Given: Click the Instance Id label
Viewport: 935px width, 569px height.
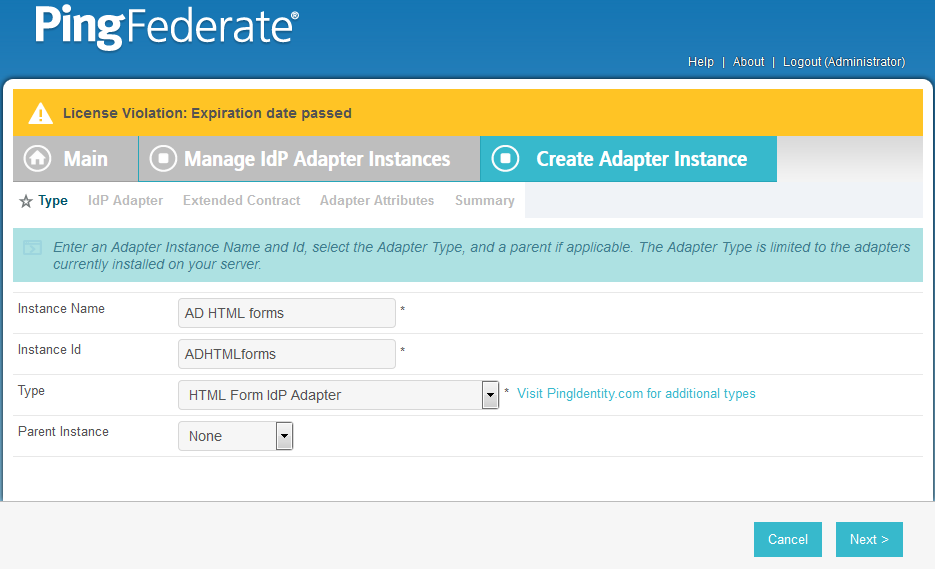Looking at the screenshot, I should (49, 350).
